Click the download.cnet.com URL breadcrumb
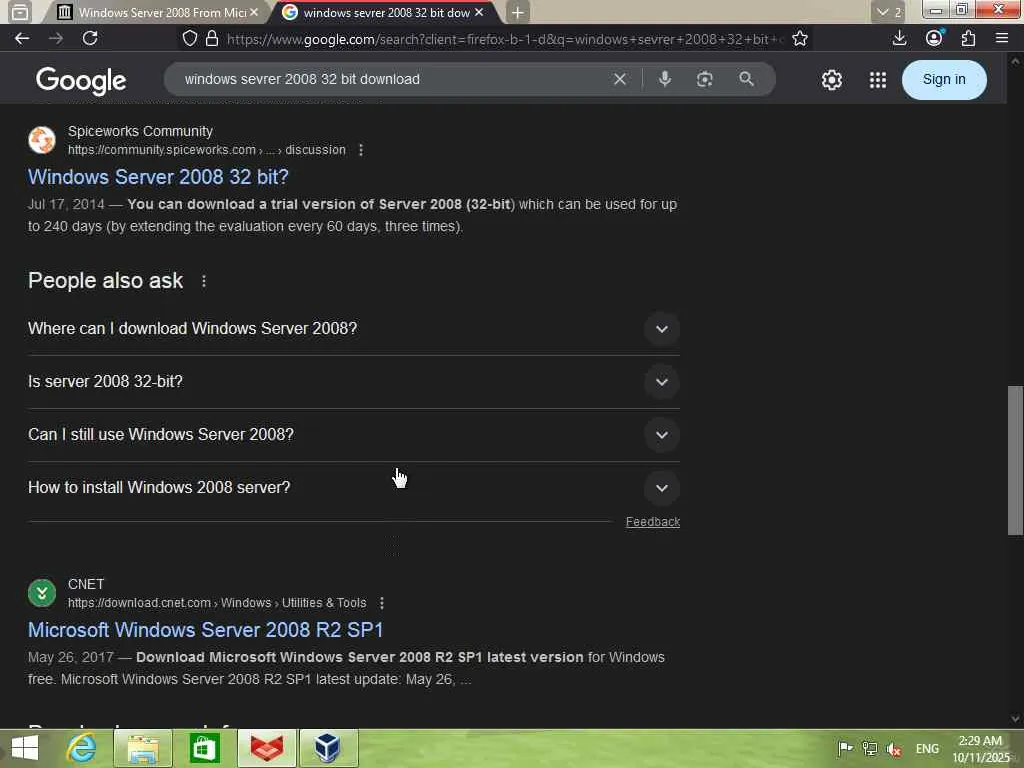Image resolution: width=1024 pixels, height=768 pixels. tap(217, 603)
